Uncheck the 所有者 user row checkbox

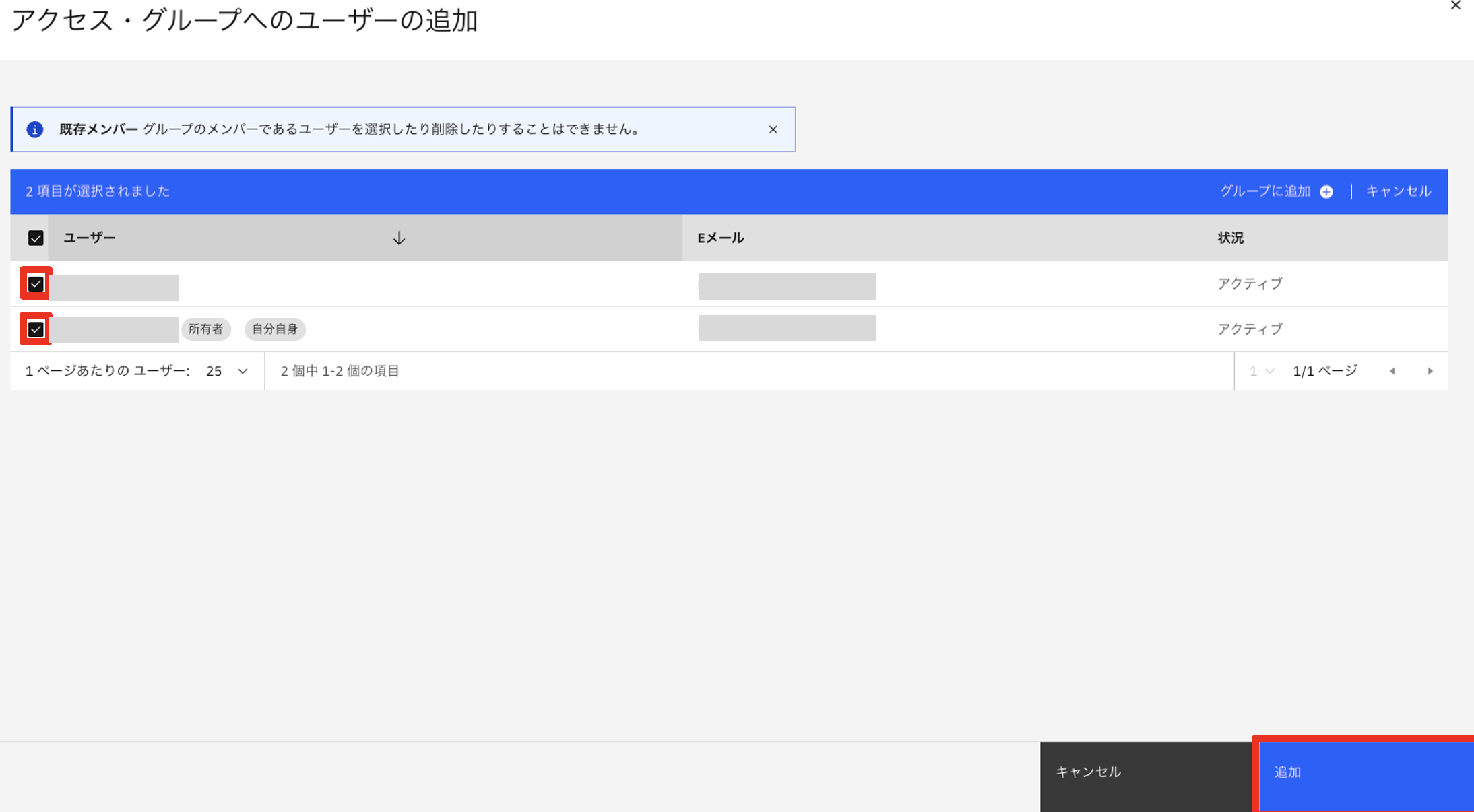click(x=36, y=329)
